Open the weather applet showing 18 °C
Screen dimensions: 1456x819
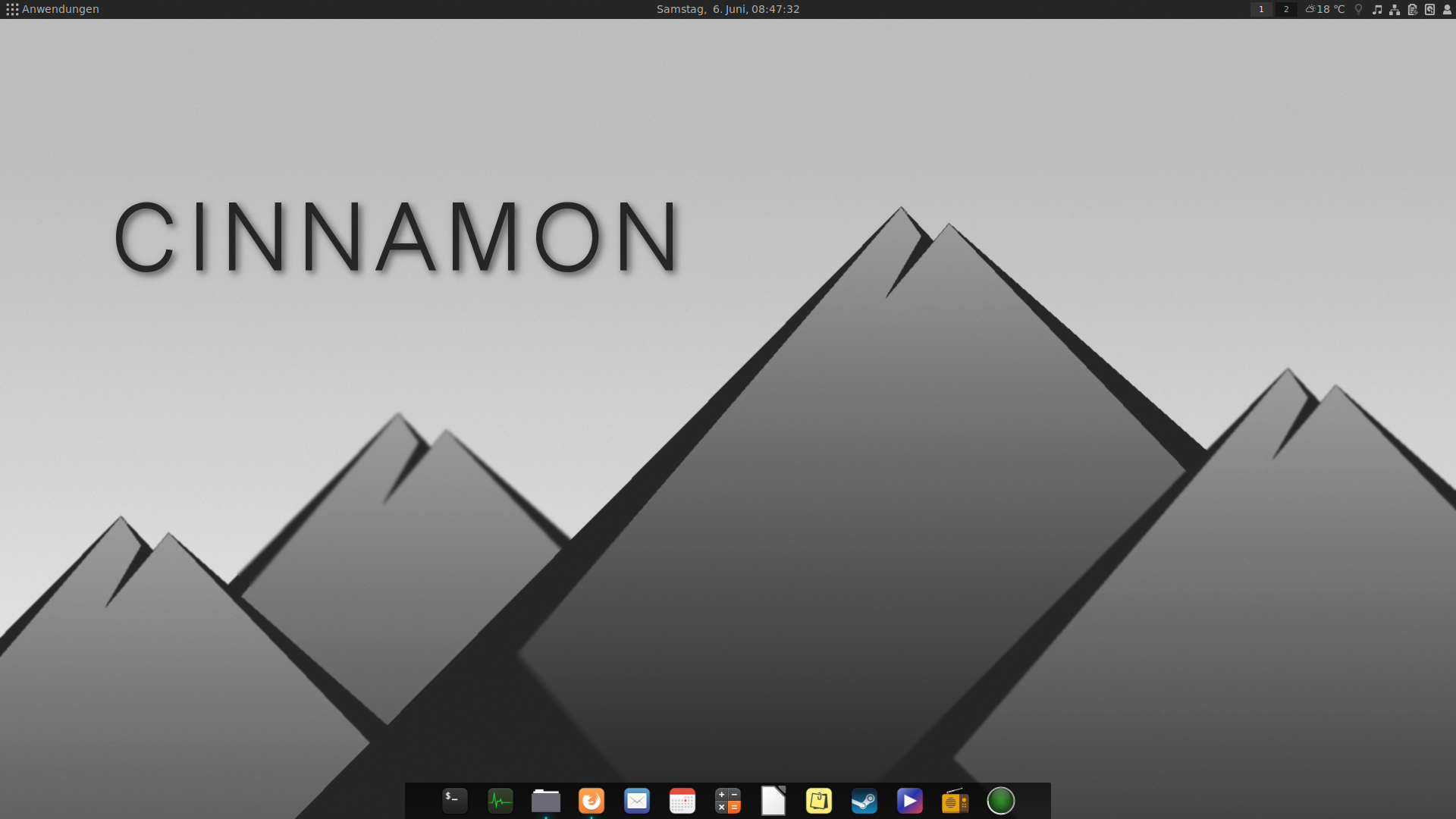point(1325,9)
